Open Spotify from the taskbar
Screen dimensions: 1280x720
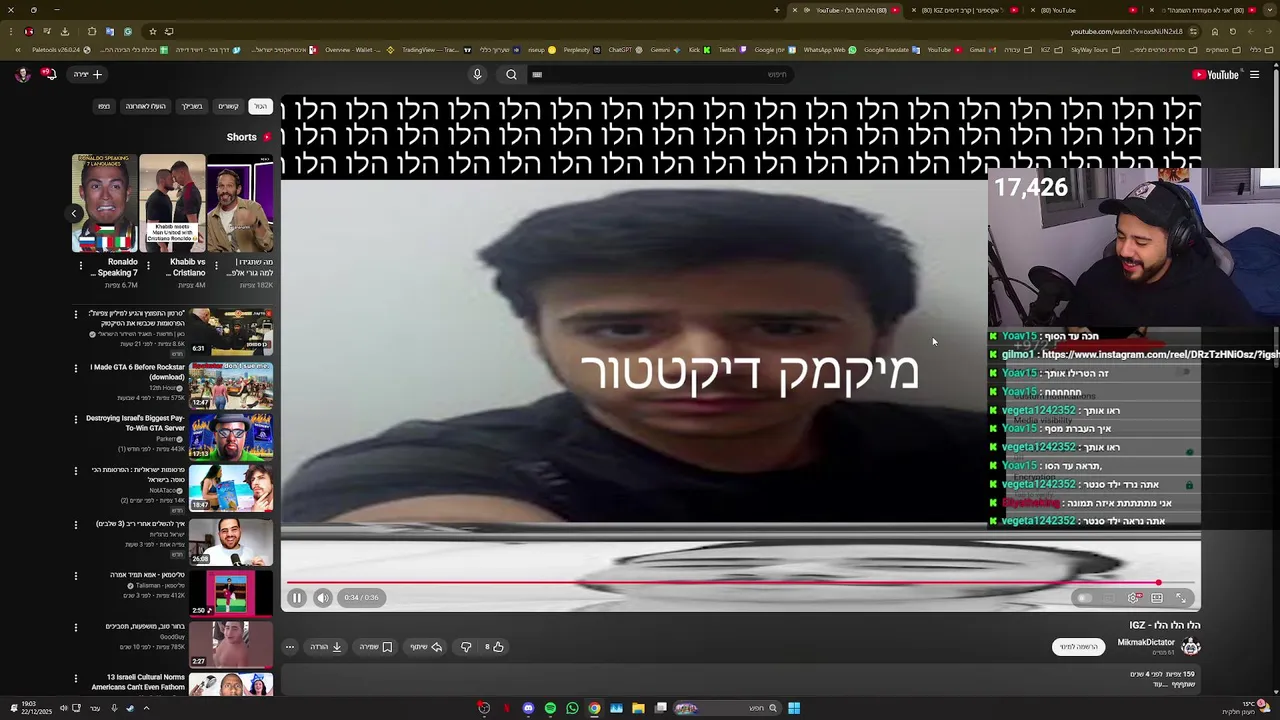coord(550,708)
